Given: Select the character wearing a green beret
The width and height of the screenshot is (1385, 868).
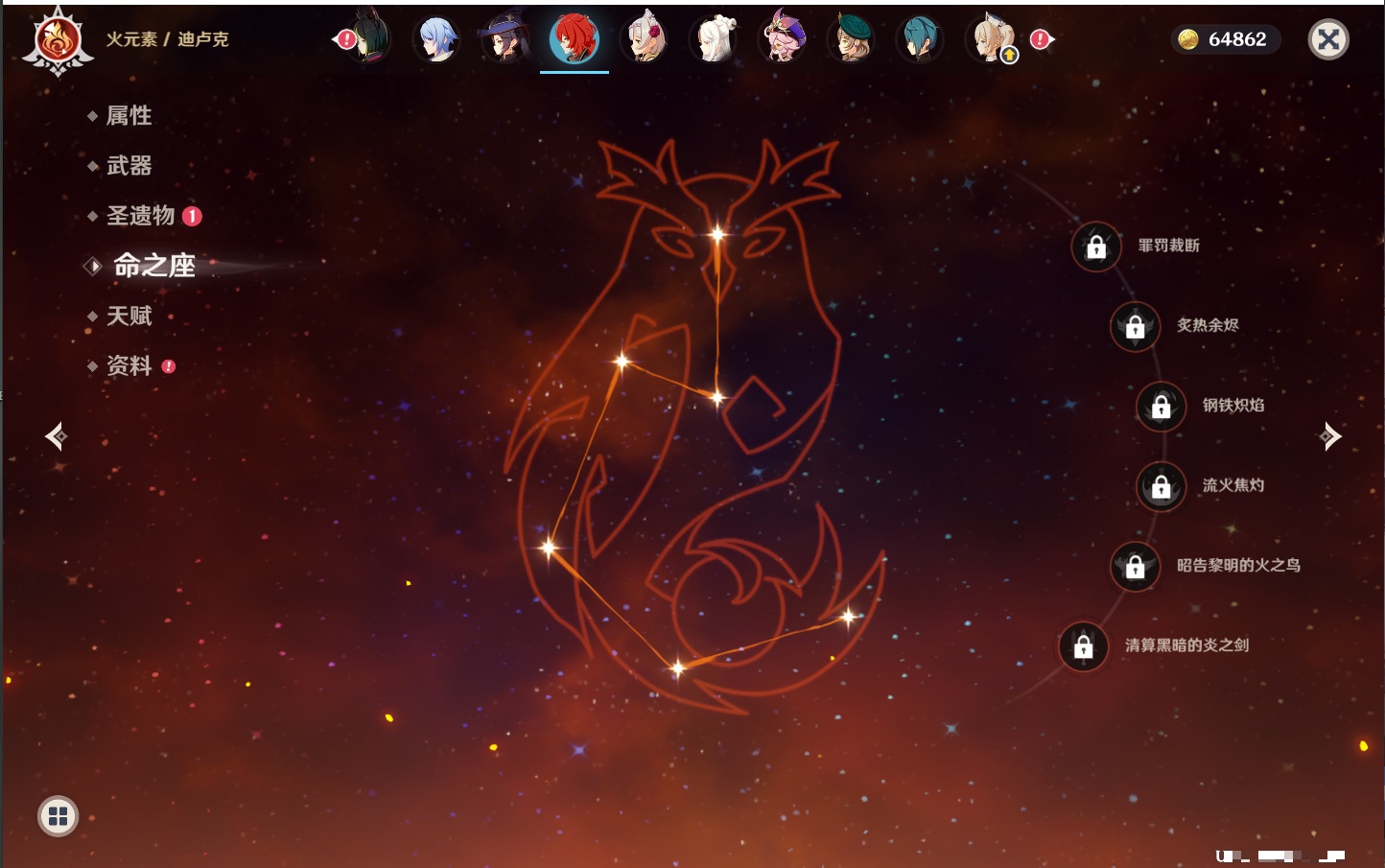Looking at the screenshot, I should (851, 40).
